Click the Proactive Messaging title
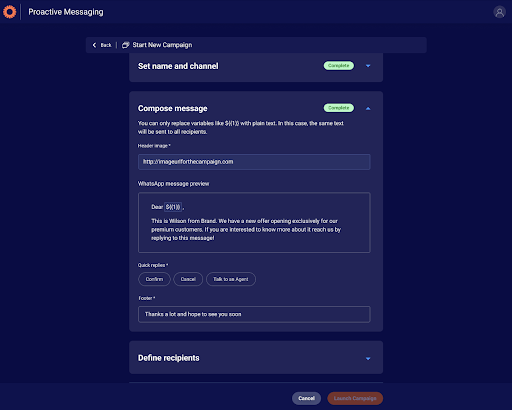The height and width of the screenshot is (410, 512). pyautogui.click(x=66, y=12)
